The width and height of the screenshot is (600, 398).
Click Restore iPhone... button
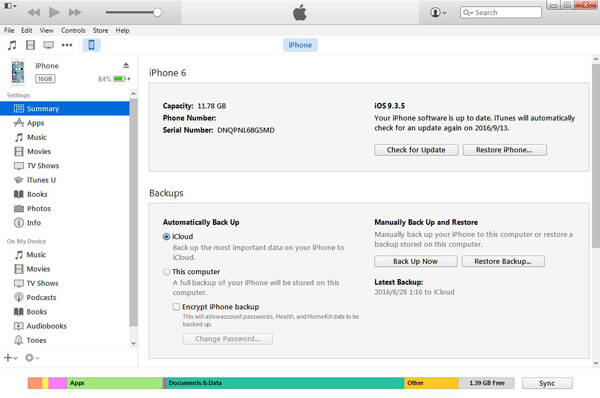click(x=505, y=150)
